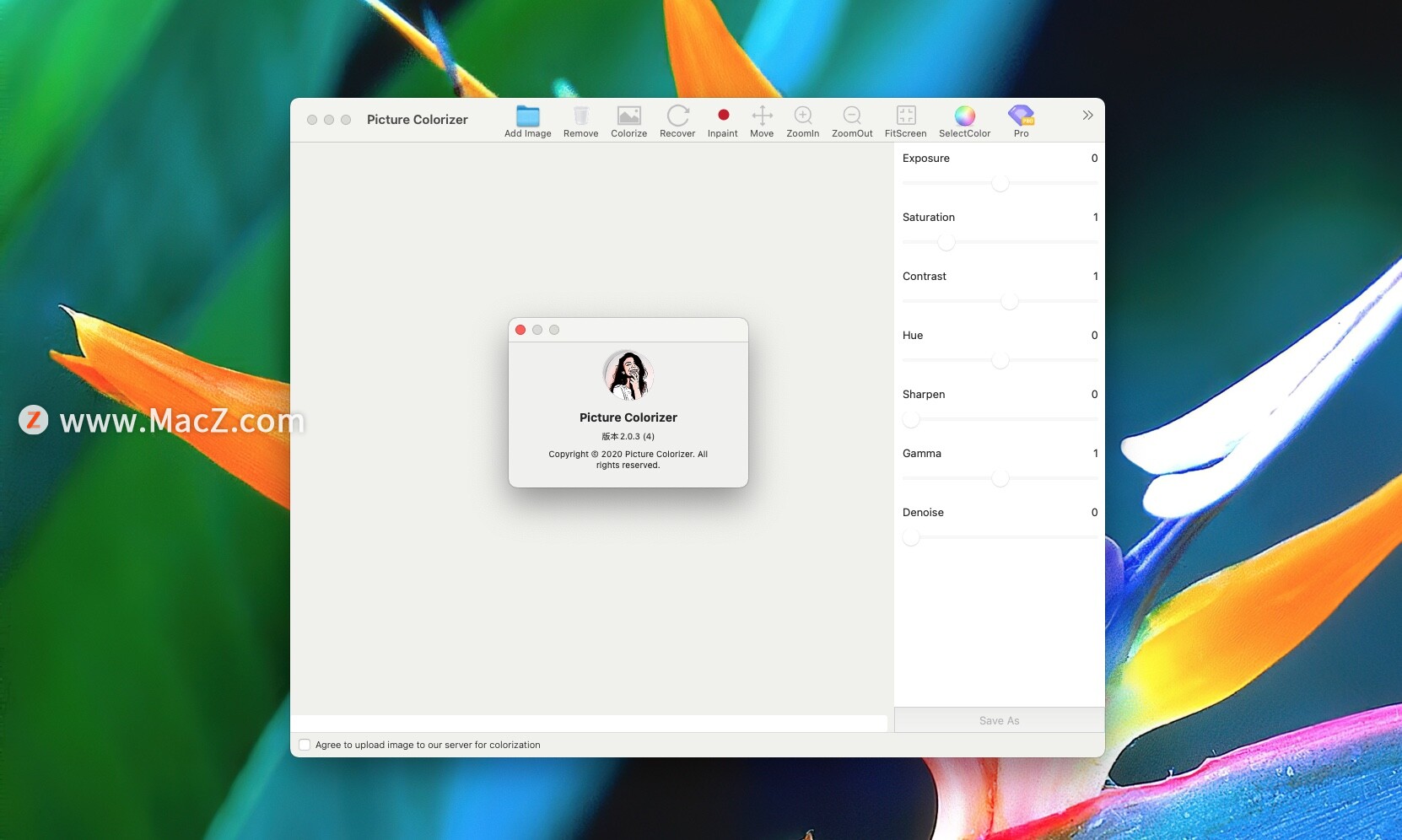Click the version text 2.0.3 (4)

click(628, 436)
